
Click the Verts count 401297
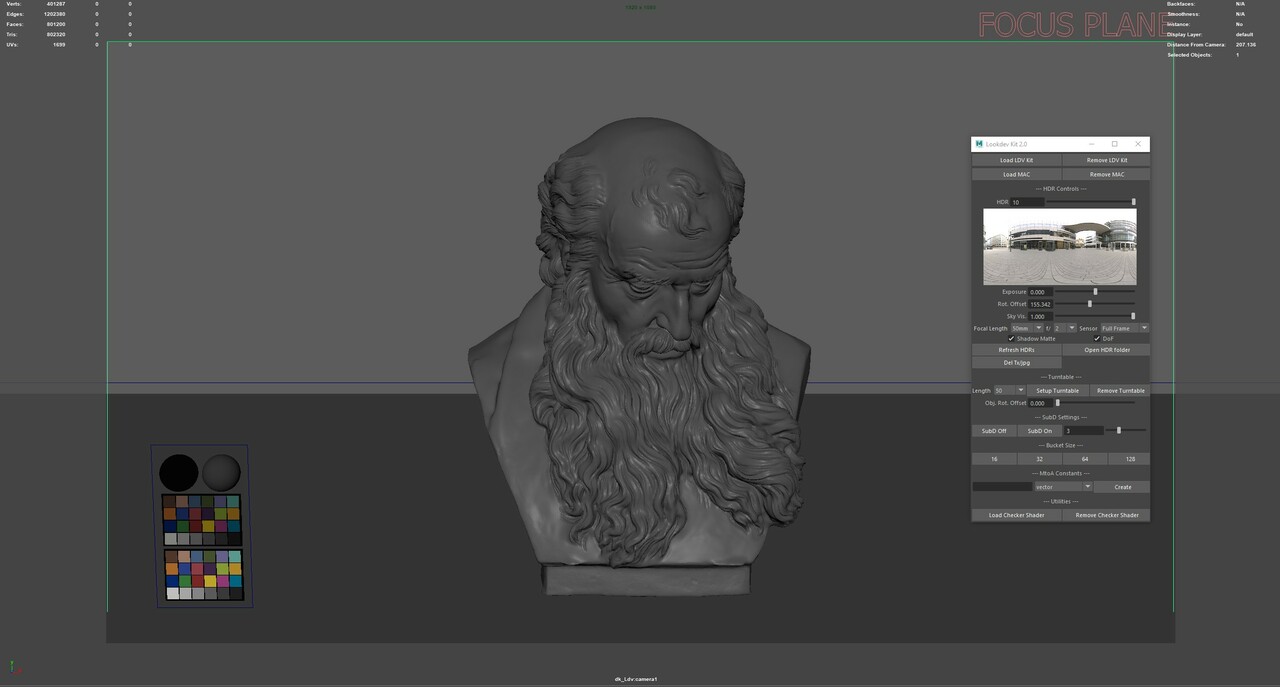coord(56,4)
